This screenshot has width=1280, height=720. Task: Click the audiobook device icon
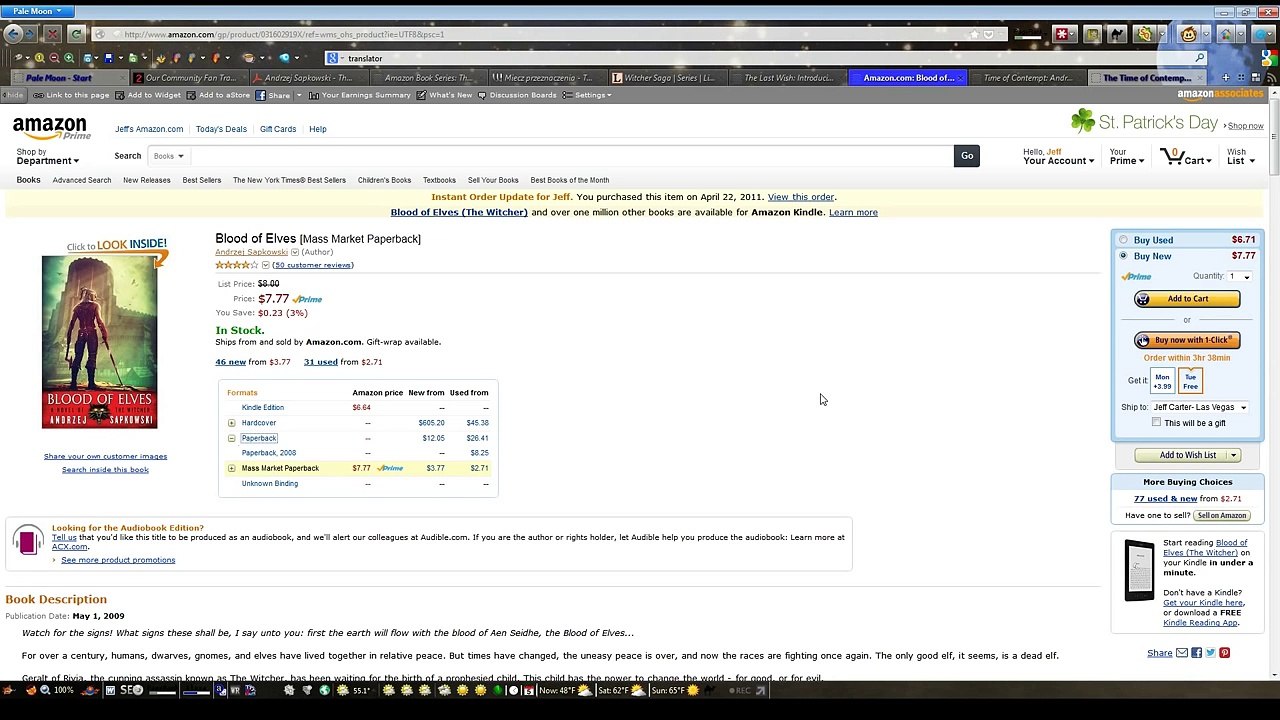pos(28,541)
